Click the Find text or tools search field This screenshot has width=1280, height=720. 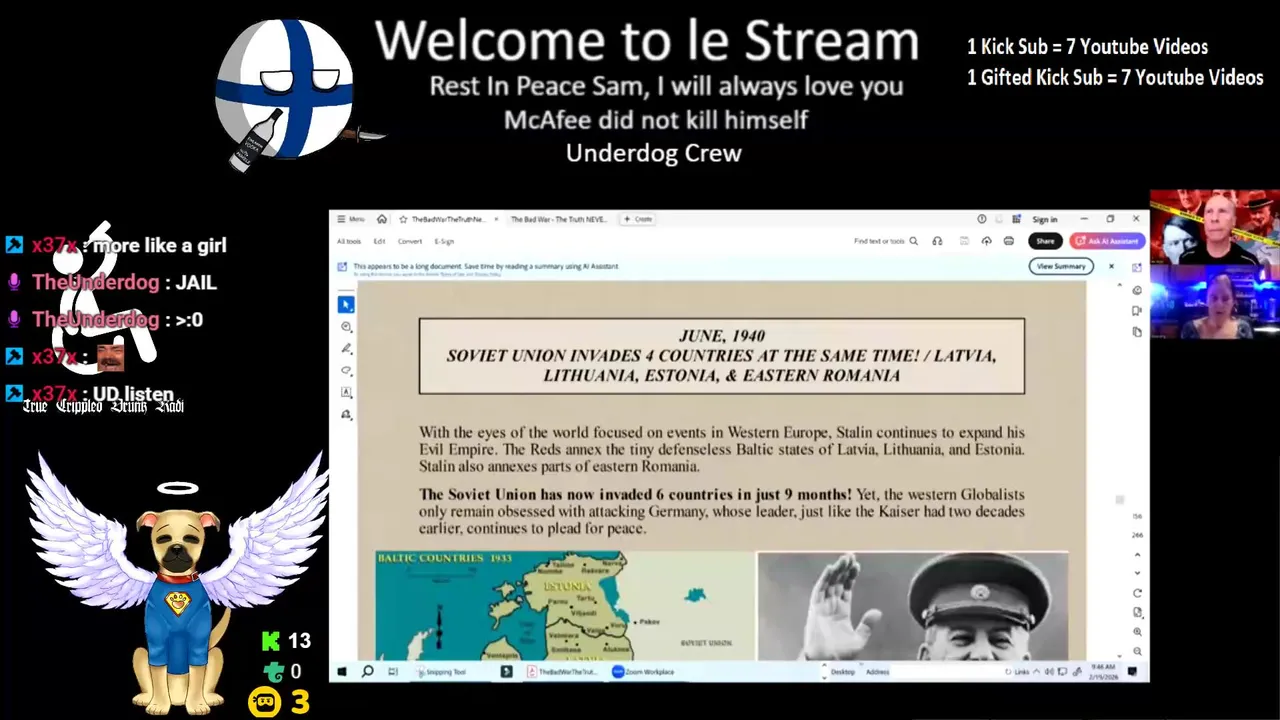pos(886,241)
